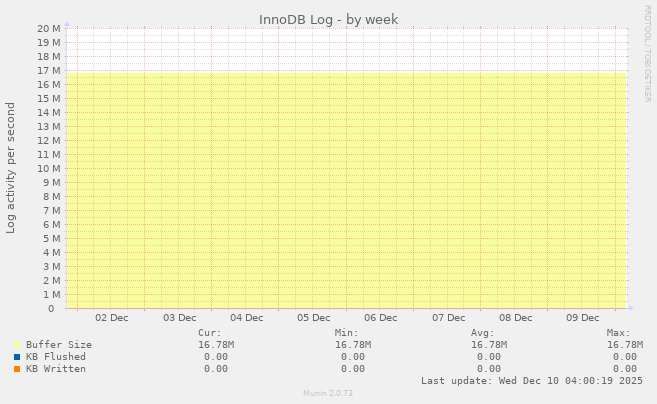This screenshot has height=404, width=657.
Task: Click the 'Avg:' column header
Action: (x=482, y=333)
